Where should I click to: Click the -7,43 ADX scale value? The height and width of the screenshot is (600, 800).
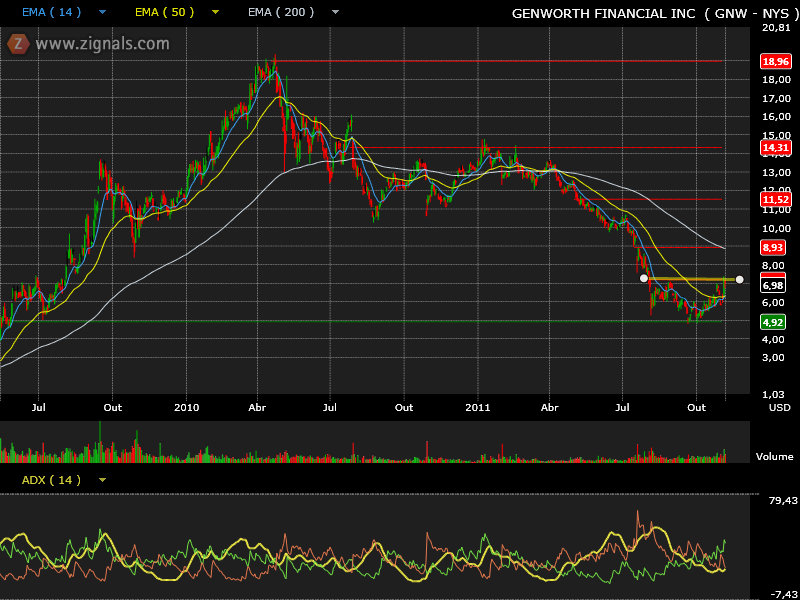point(784,594)
